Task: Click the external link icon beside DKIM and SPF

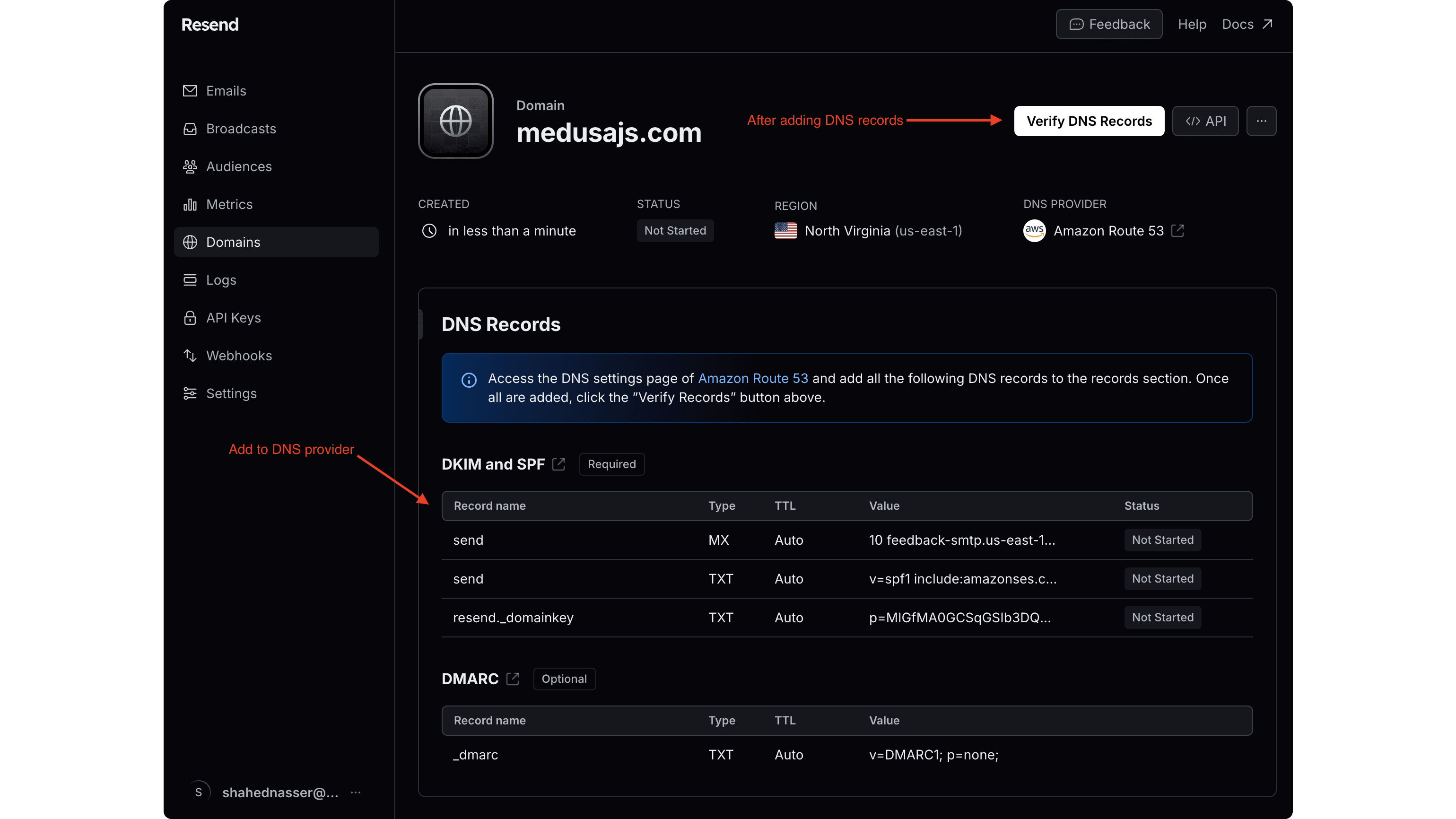Action: tap(558, 463)
